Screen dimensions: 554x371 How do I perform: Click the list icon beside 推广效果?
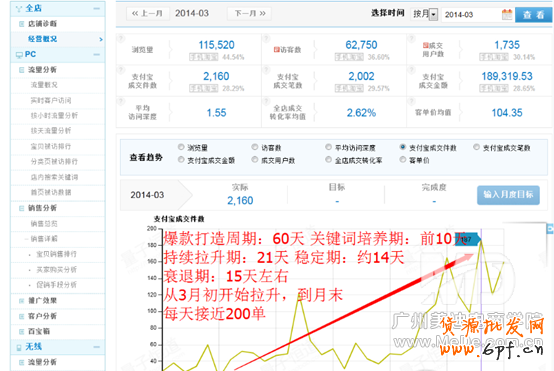pyautogui.click(x=22, y=301)
